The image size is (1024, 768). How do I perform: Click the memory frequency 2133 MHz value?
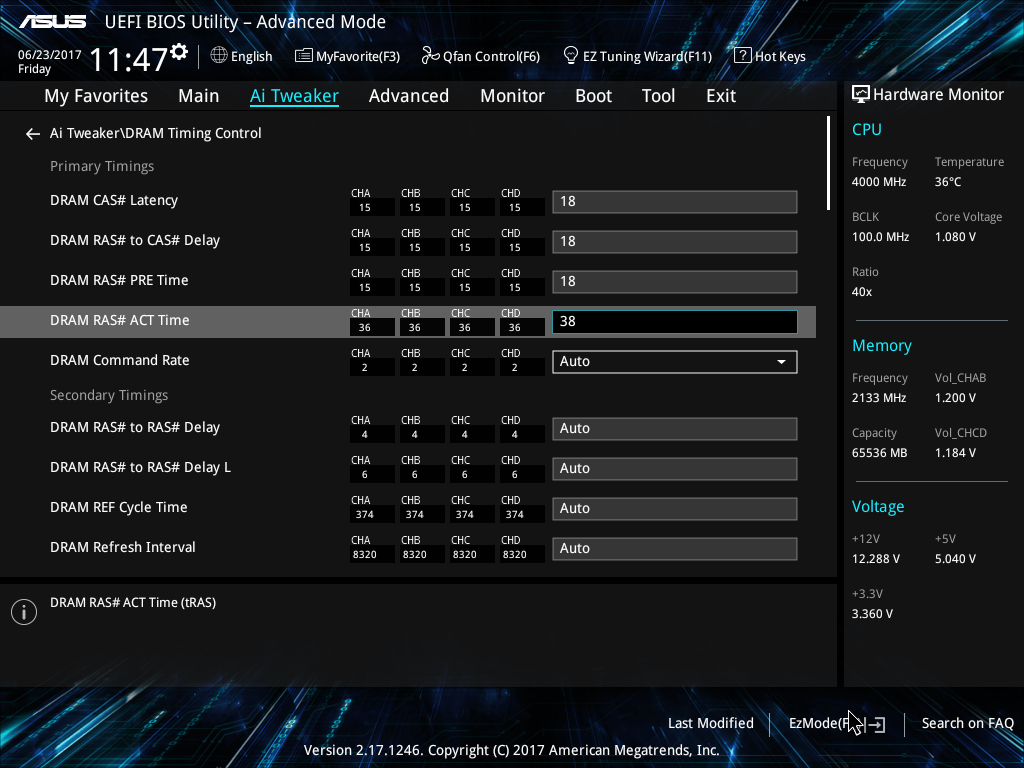click(x=878, y=398)
